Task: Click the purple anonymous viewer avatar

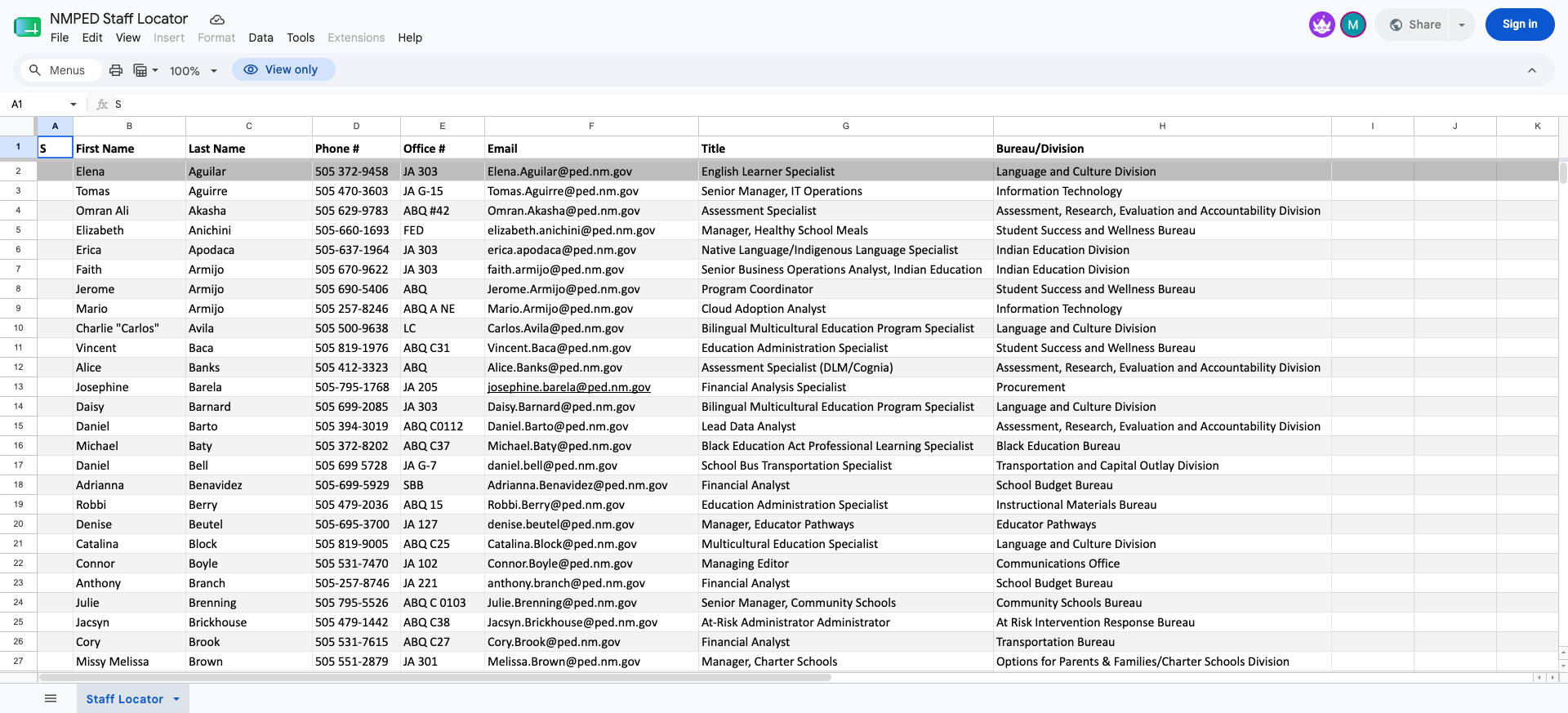Action: coord(1321,25)
